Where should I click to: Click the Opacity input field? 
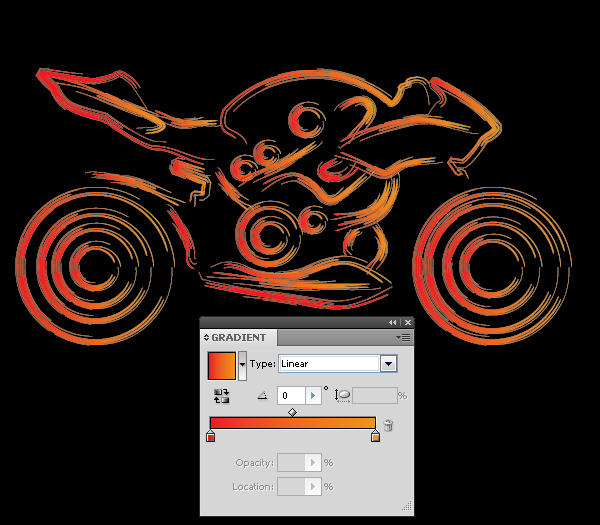(292, 463)
